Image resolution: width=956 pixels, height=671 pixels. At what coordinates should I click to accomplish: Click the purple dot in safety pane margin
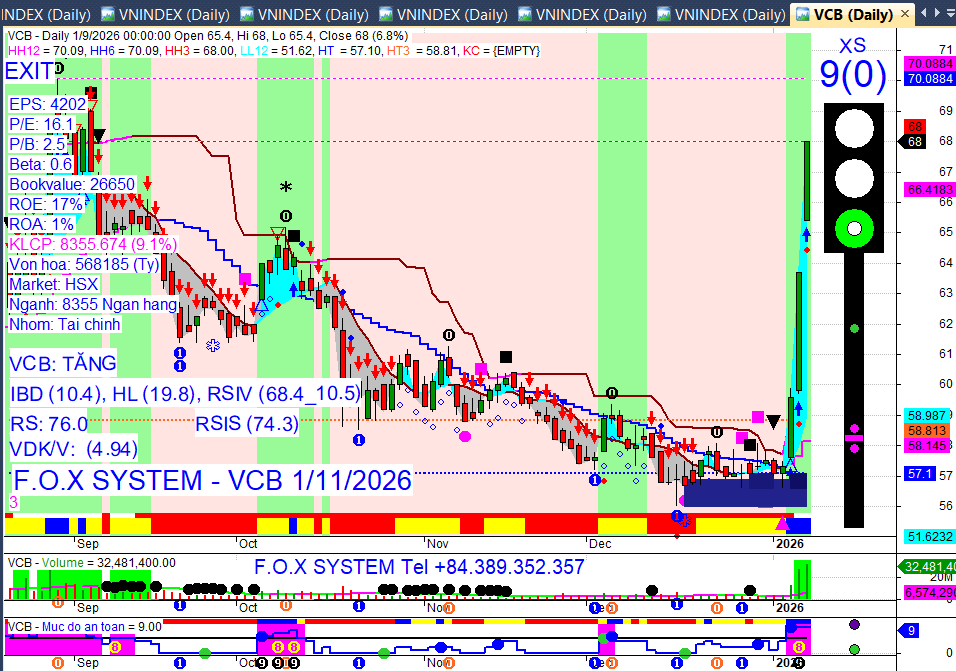(x=854, y=625)
